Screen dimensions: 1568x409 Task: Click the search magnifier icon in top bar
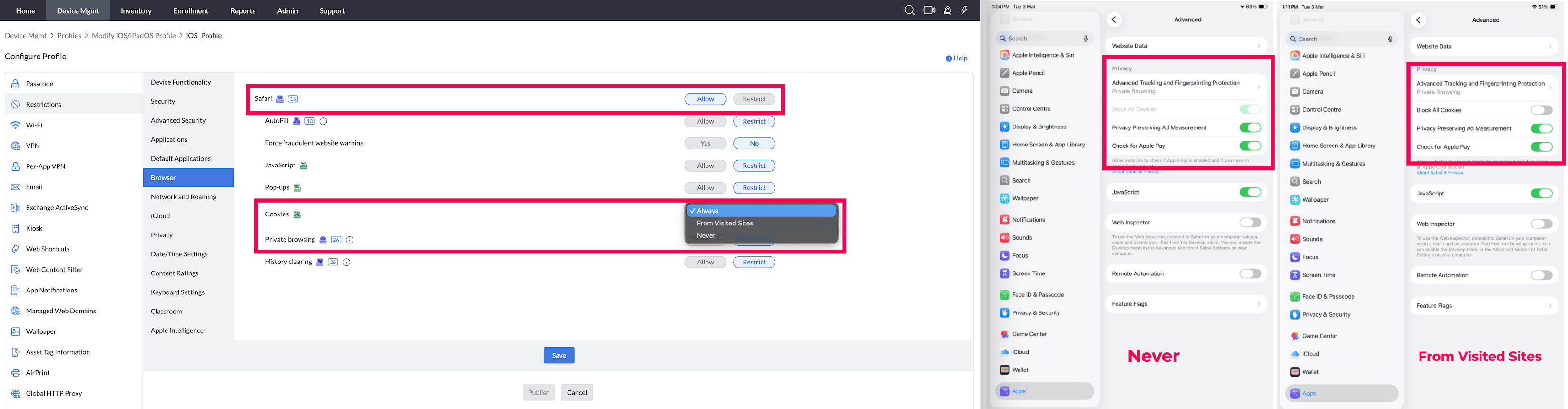(910, 10)
